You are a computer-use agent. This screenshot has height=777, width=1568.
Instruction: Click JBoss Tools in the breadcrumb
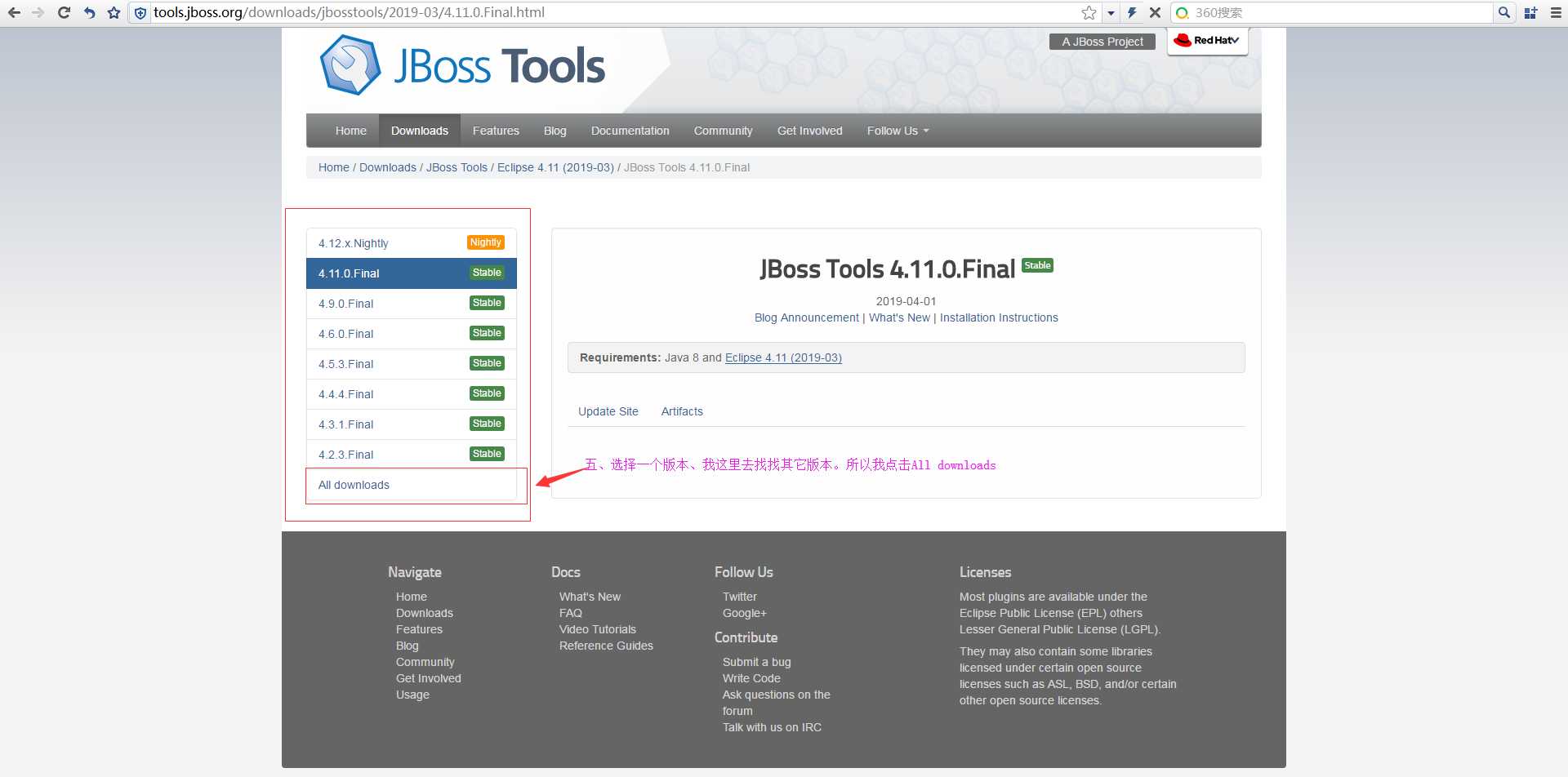click(457, 167)
